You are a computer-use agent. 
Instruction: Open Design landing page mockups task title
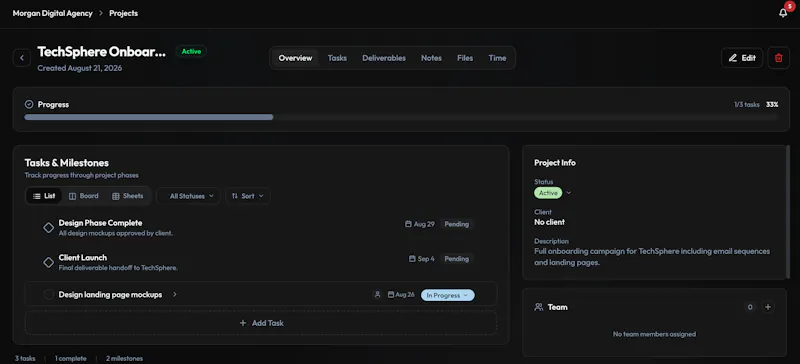tap(110, 295)
